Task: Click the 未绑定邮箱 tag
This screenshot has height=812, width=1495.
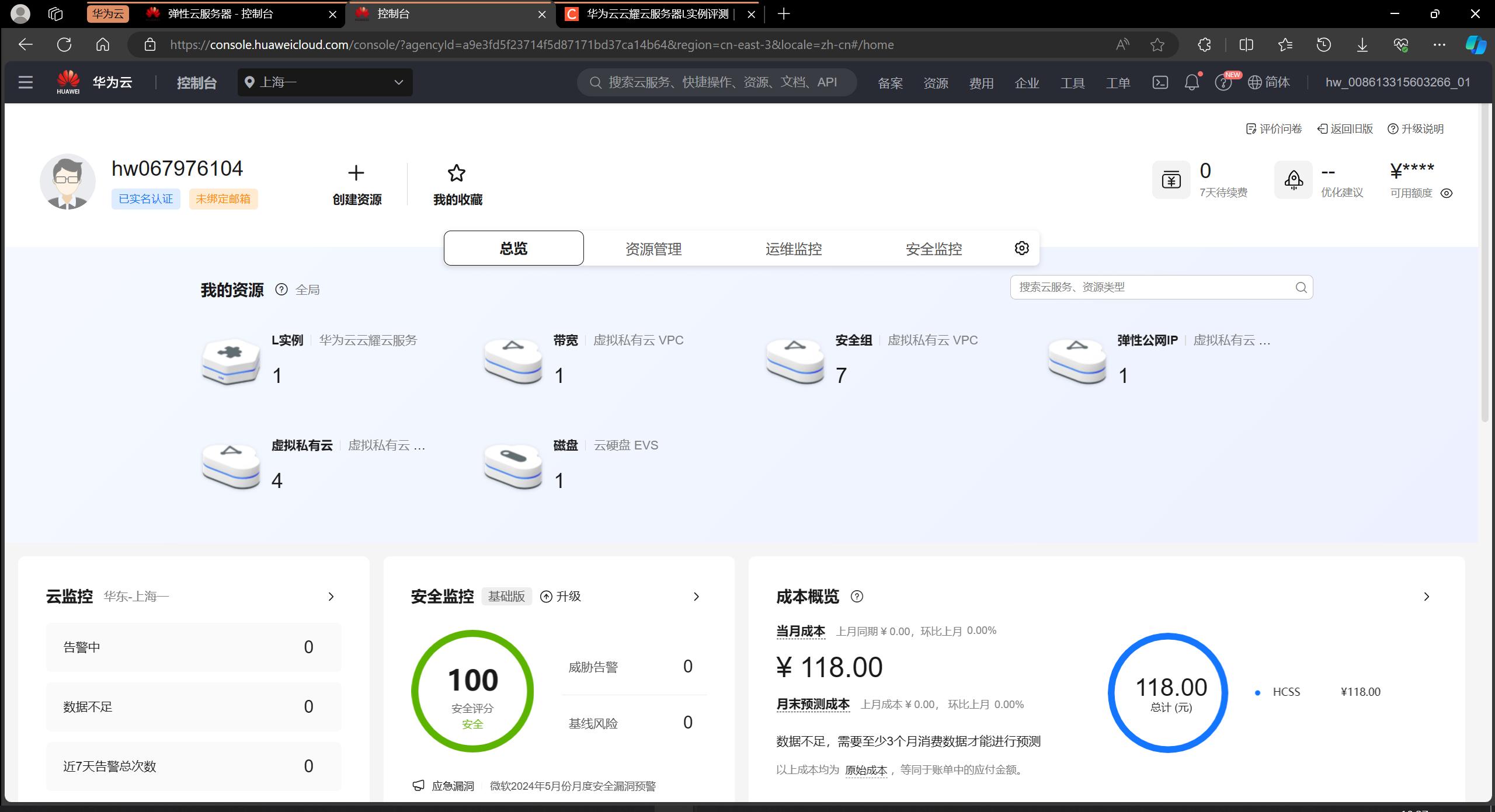Action: tap(223, 199)
